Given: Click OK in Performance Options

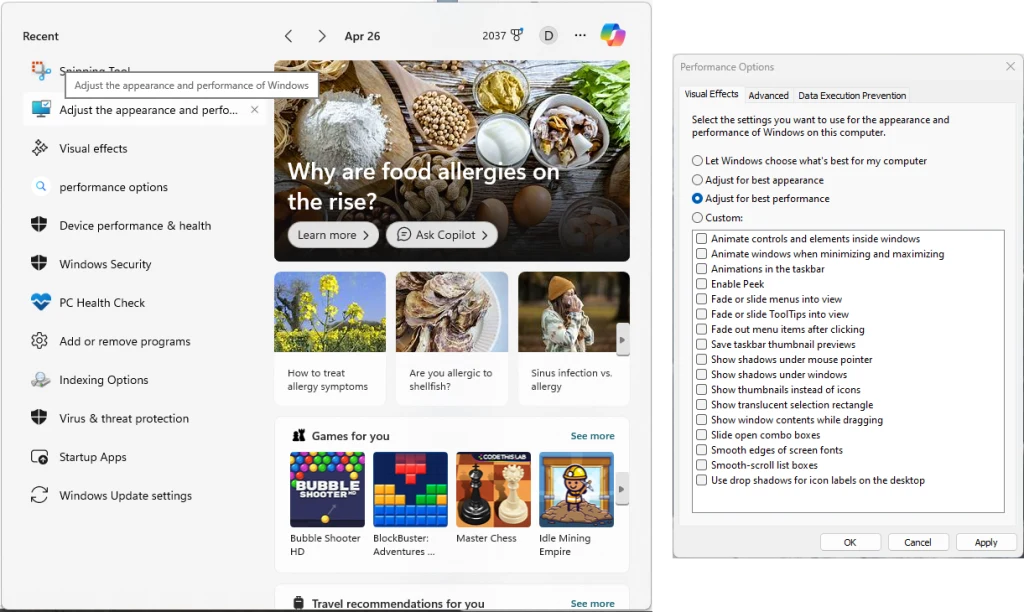Looking at the screenshot, I should click(x=850, y=542).
